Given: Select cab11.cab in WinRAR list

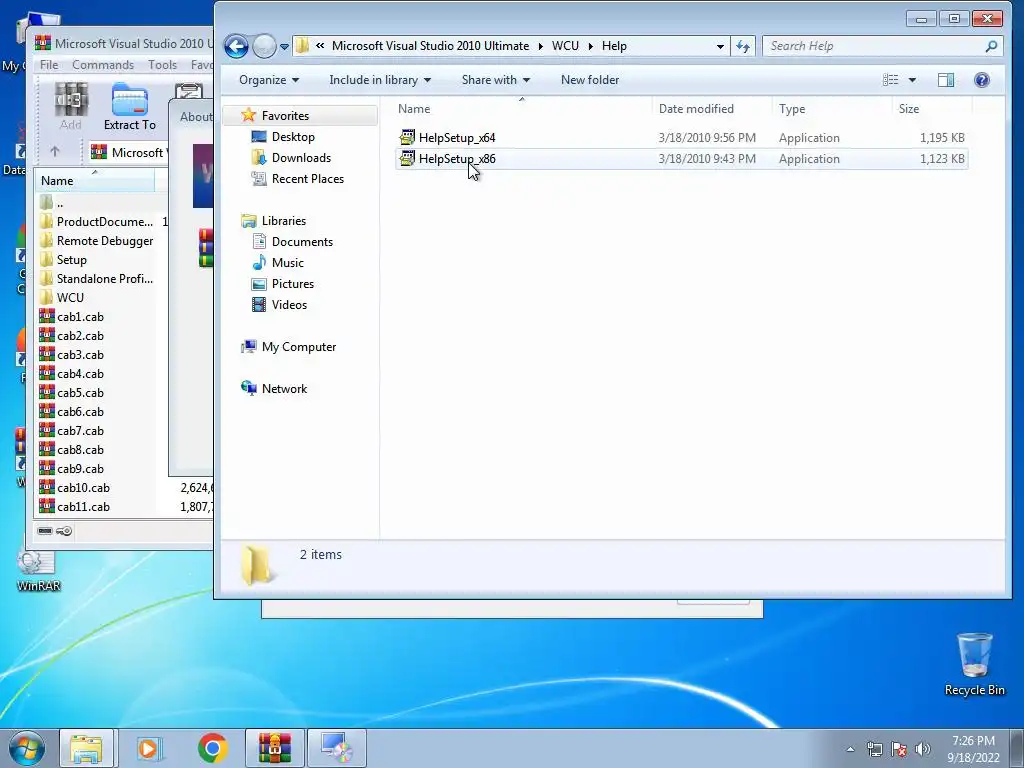Looking at the screenshot, I should tap(74, 507).
